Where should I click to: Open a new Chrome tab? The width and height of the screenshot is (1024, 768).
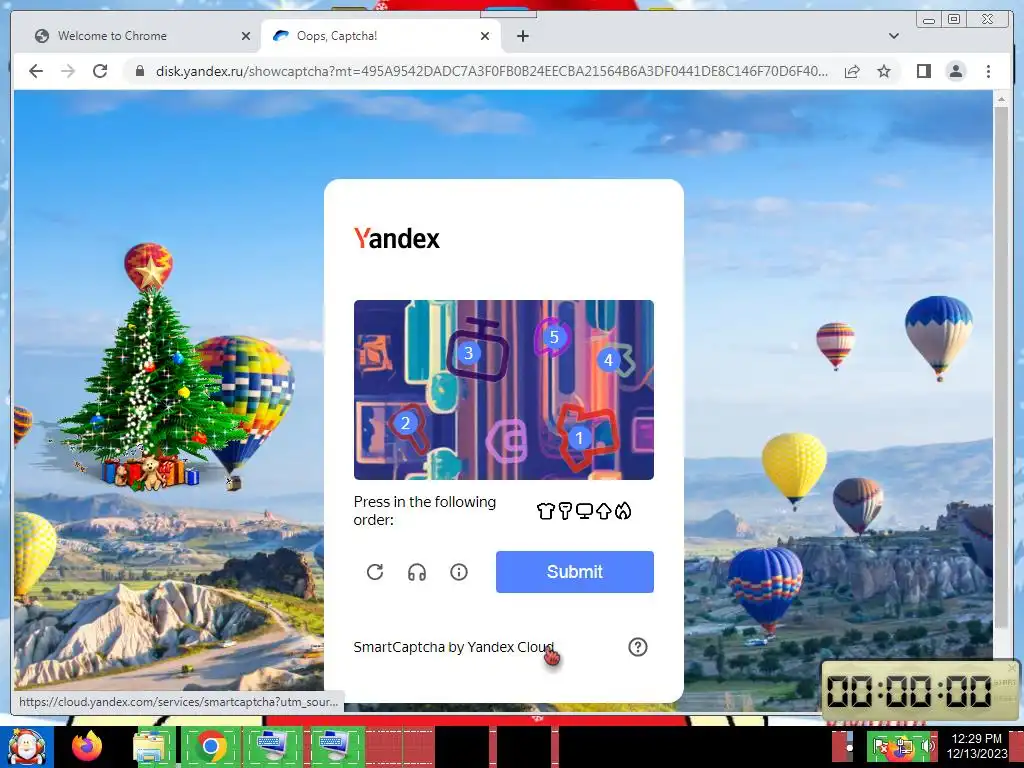coord(522,36)
